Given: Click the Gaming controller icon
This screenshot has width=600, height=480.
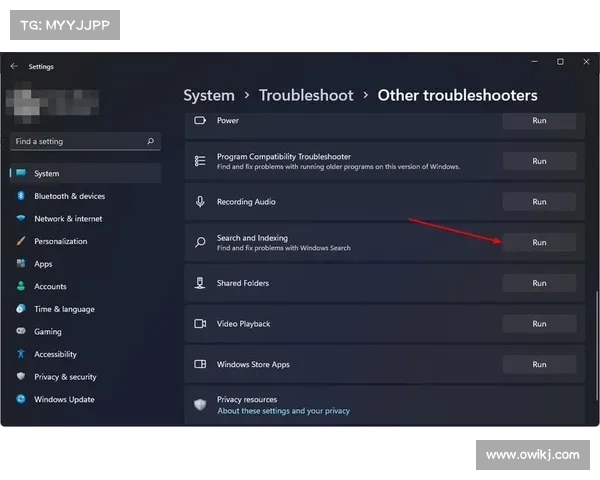Looking at the screenshot, I should pos(21,331).
